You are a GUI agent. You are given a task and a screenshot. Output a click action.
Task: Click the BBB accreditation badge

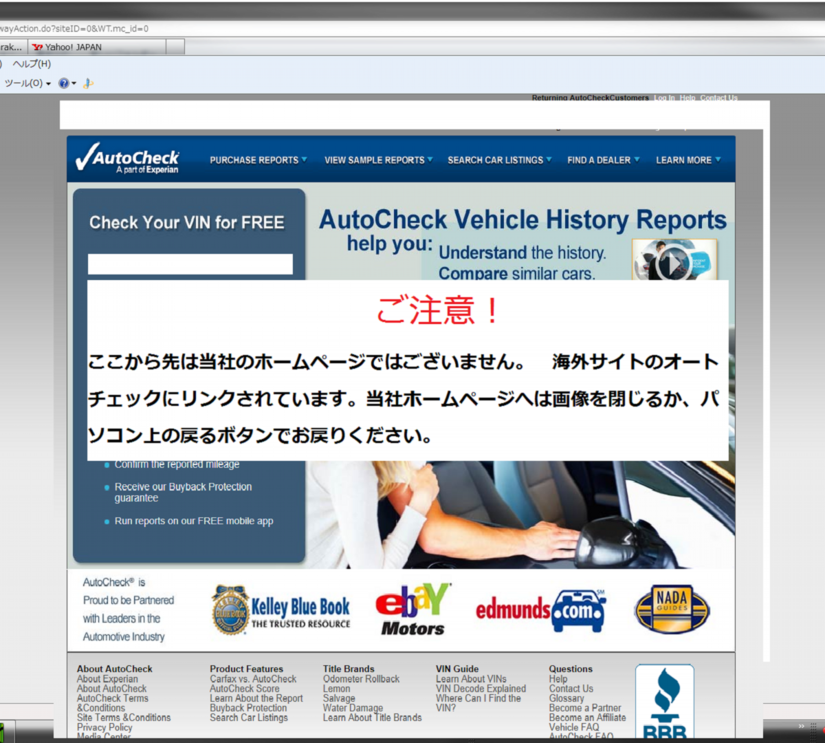tap(665, 702)
